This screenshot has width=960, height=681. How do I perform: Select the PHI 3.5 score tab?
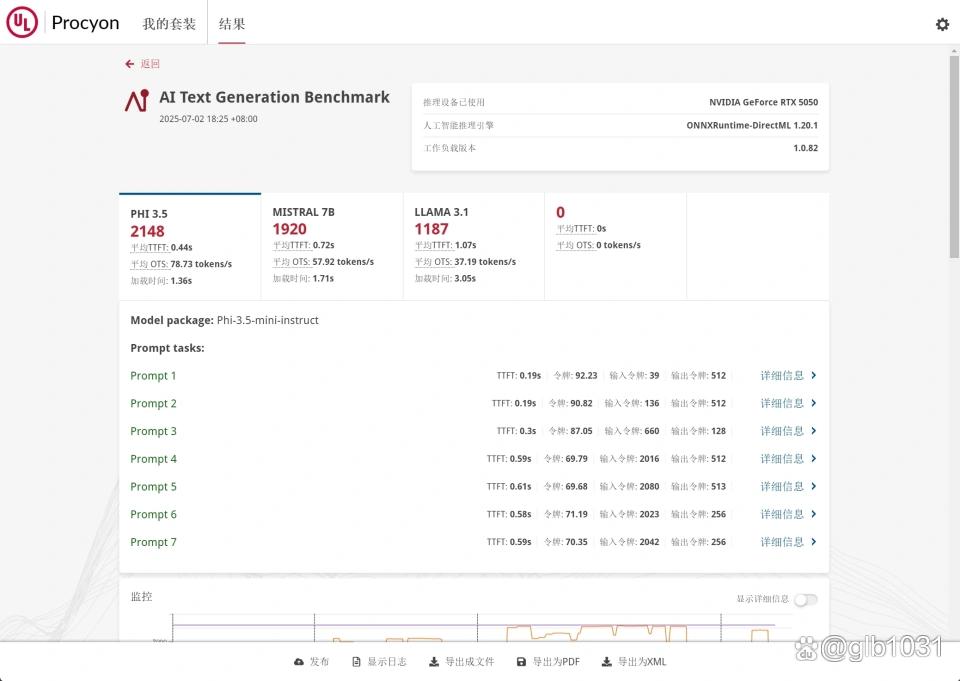(190, 247)
